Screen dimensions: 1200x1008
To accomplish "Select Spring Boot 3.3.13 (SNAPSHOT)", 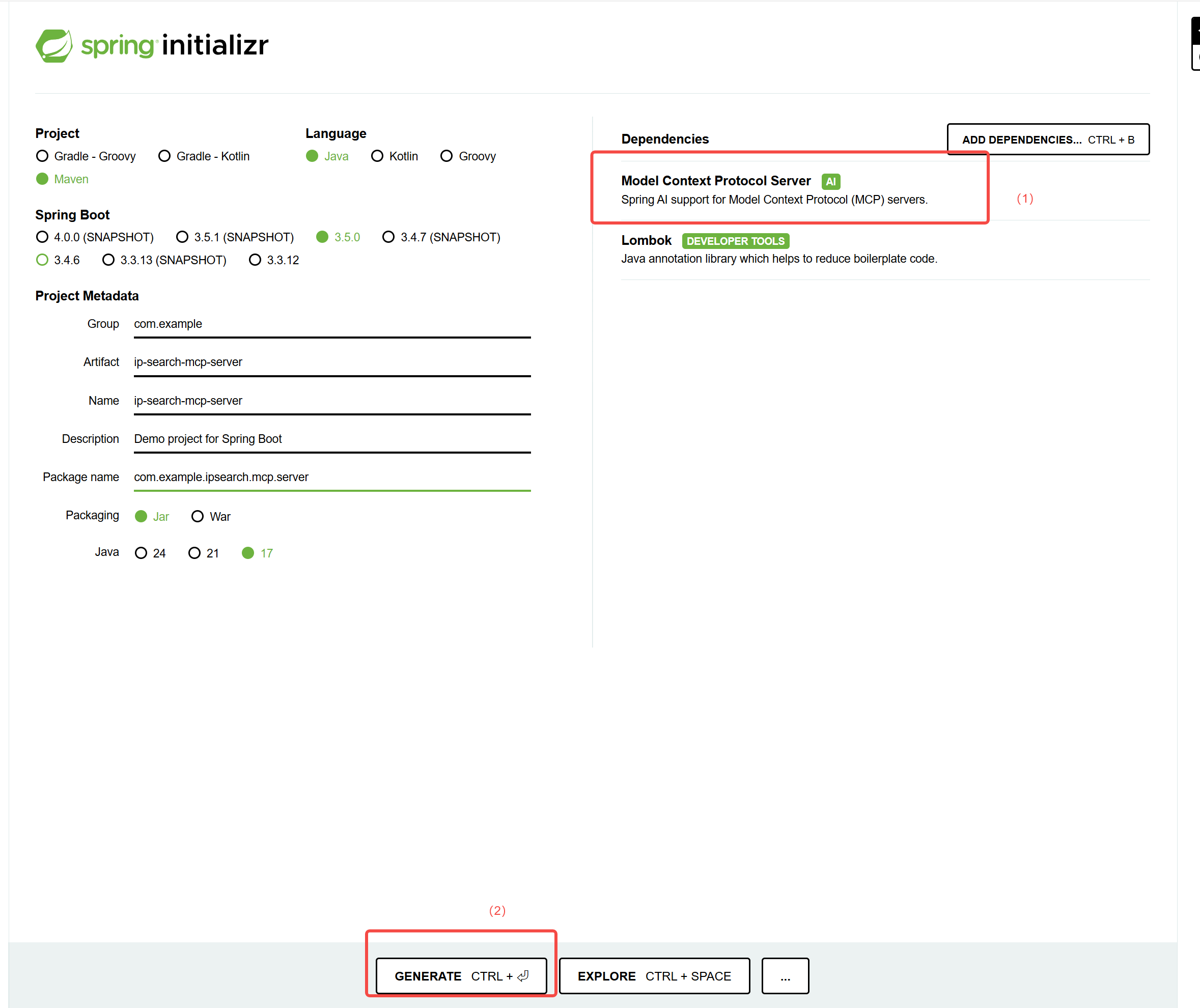I will (164, 260).
